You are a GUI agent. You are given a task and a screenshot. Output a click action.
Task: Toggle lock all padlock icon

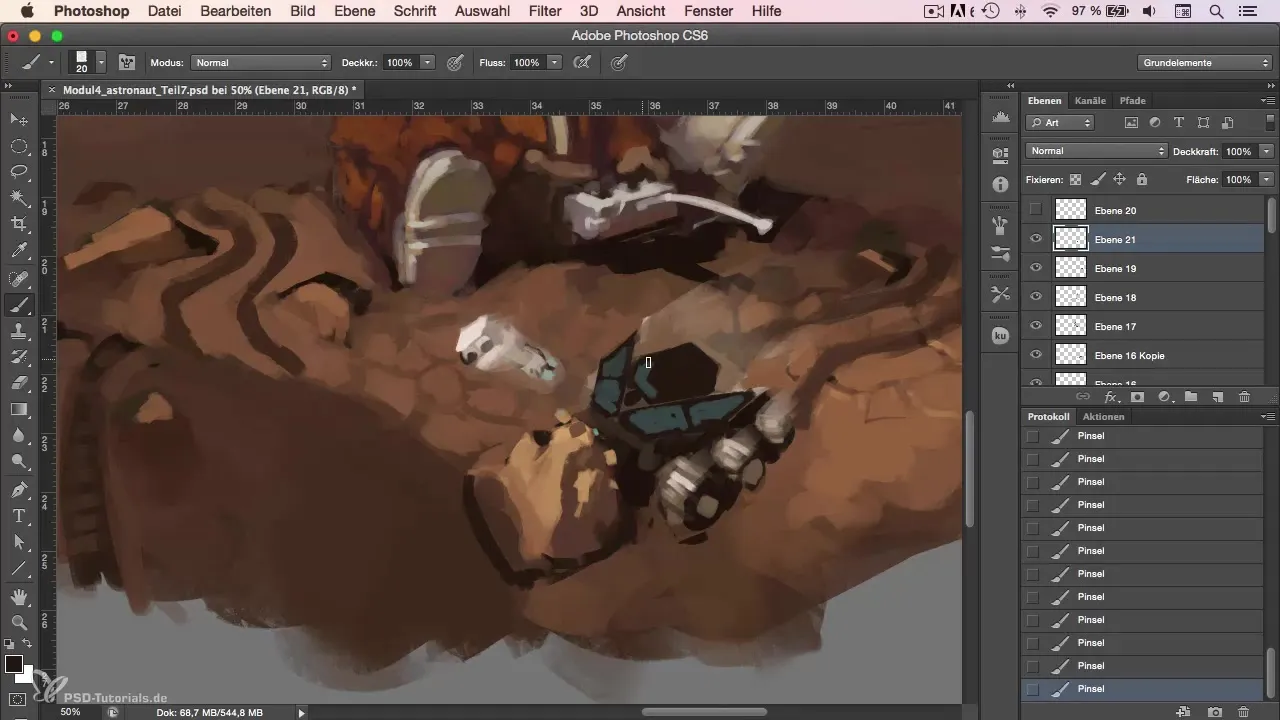tap(1142, 180)
